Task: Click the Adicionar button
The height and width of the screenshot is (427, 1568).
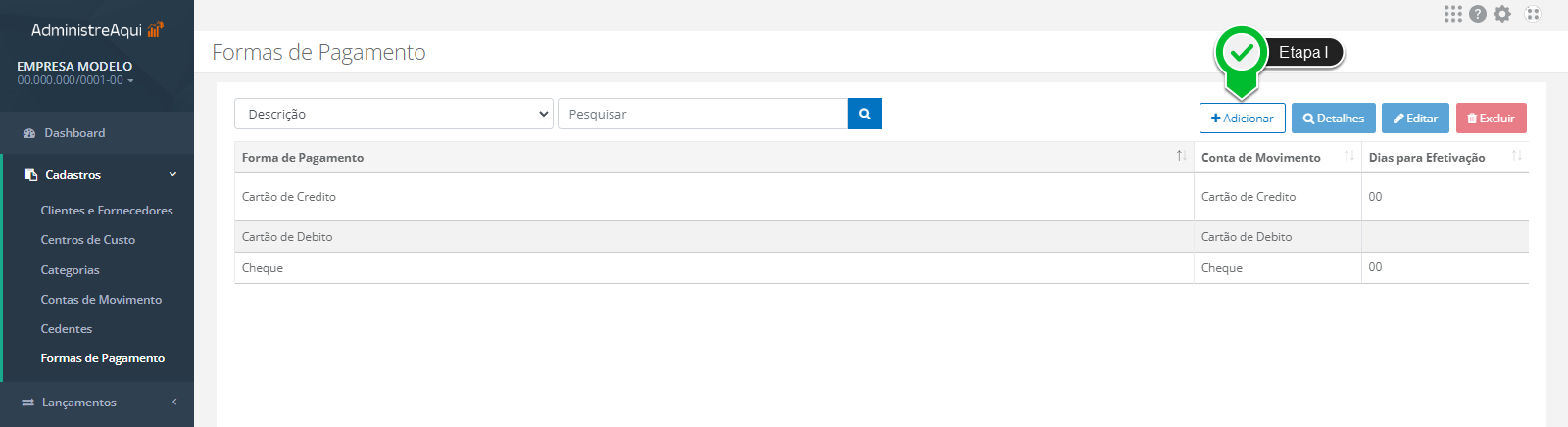Action: (1243, 119)
